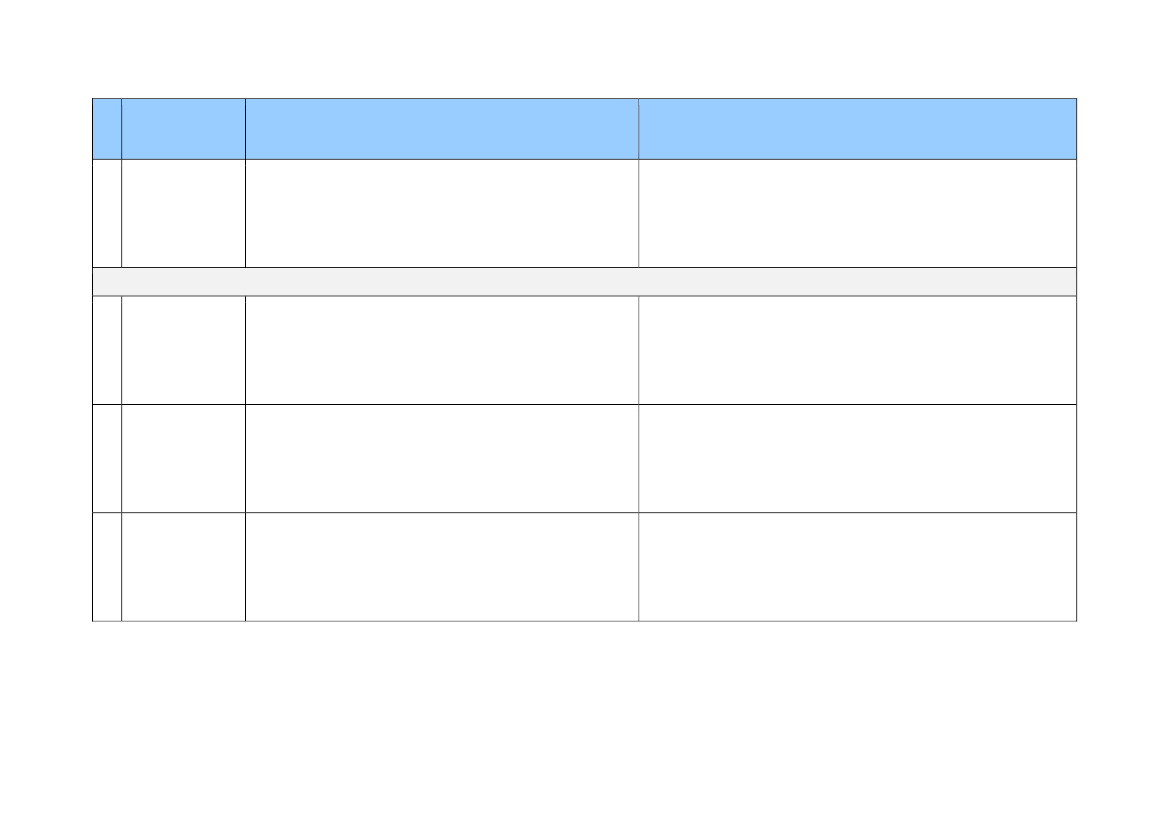
Task: Click second-column cell in second-to-last table row
Action: 183,458
